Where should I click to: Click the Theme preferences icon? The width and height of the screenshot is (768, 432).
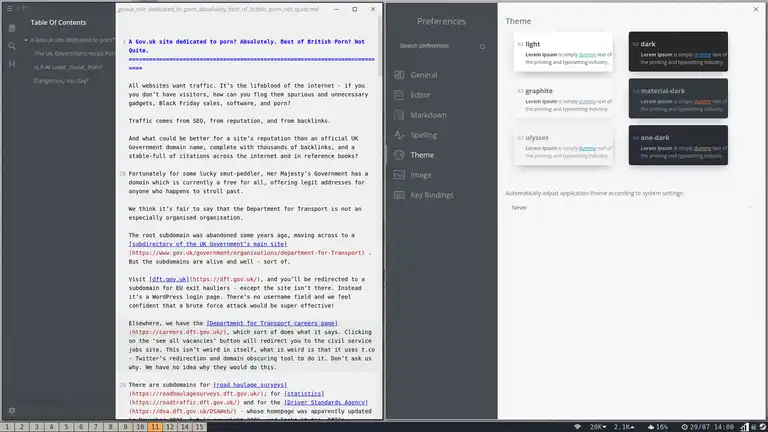pyautogui.click(x=399, y=155)
